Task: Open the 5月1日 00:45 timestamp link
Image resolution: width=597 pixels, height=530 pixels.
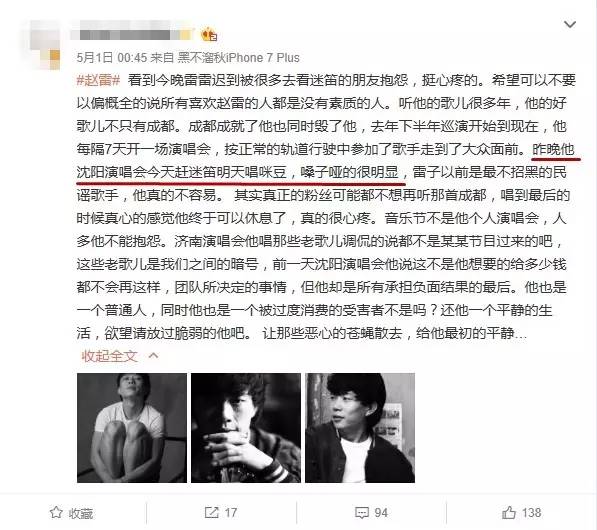Action: (112, 58)
